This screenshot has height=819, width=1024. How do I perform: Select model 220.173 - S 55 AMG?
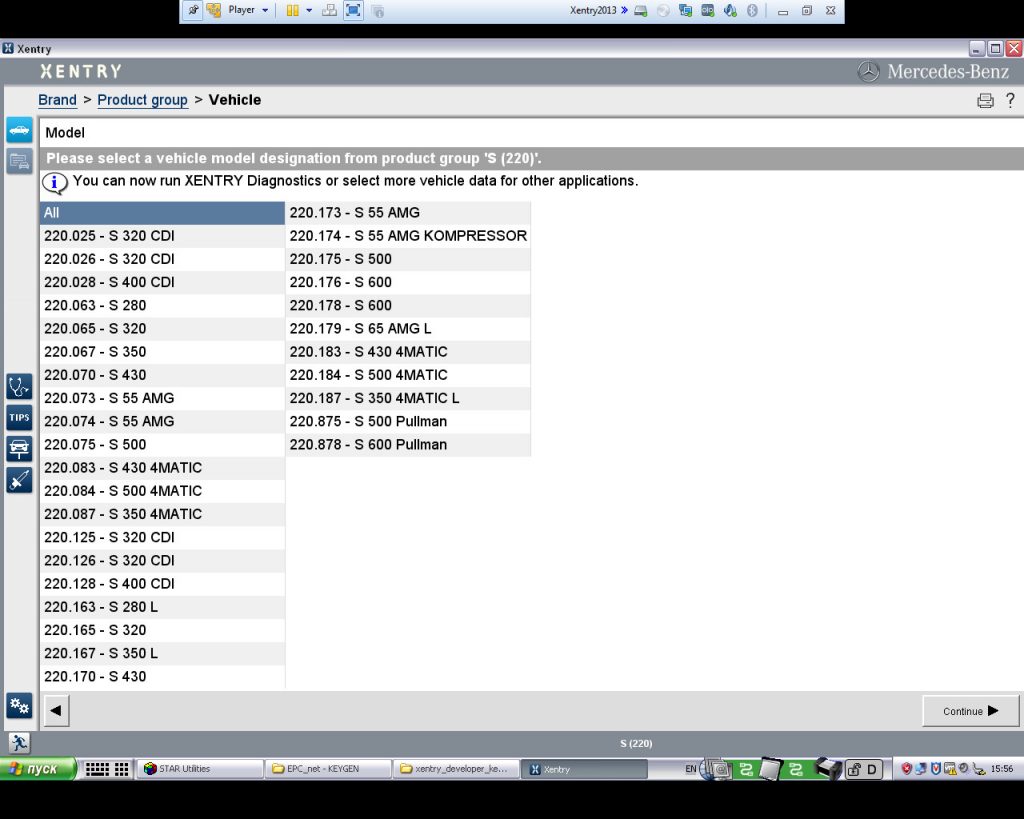[408, 213]
